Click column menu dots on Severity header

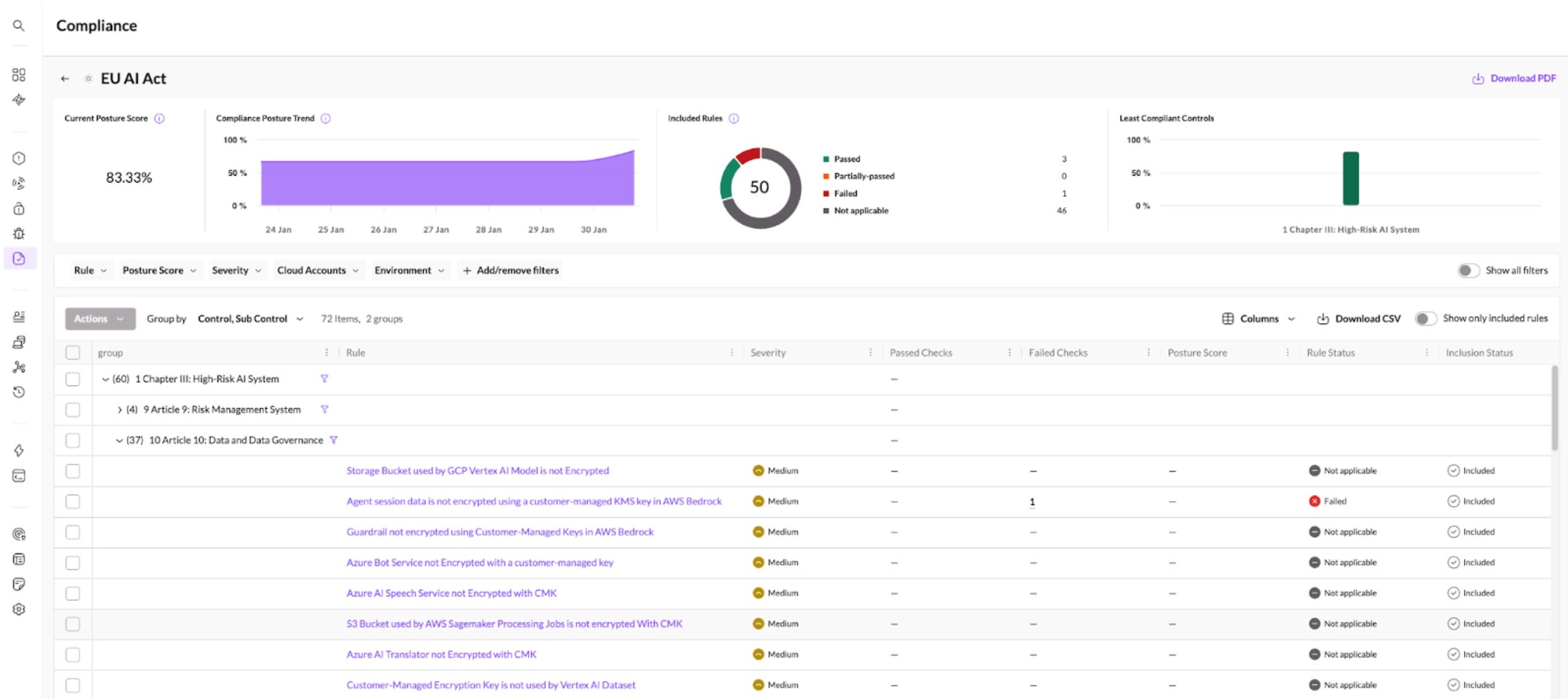pyautogui.click(x=870, y=353)
